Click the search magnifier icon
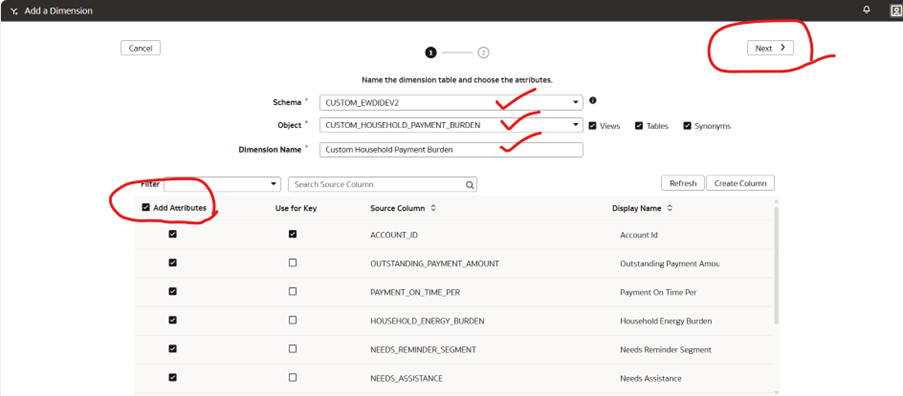The width and height of the screenshot is (903, 396). tap(470, 185)
